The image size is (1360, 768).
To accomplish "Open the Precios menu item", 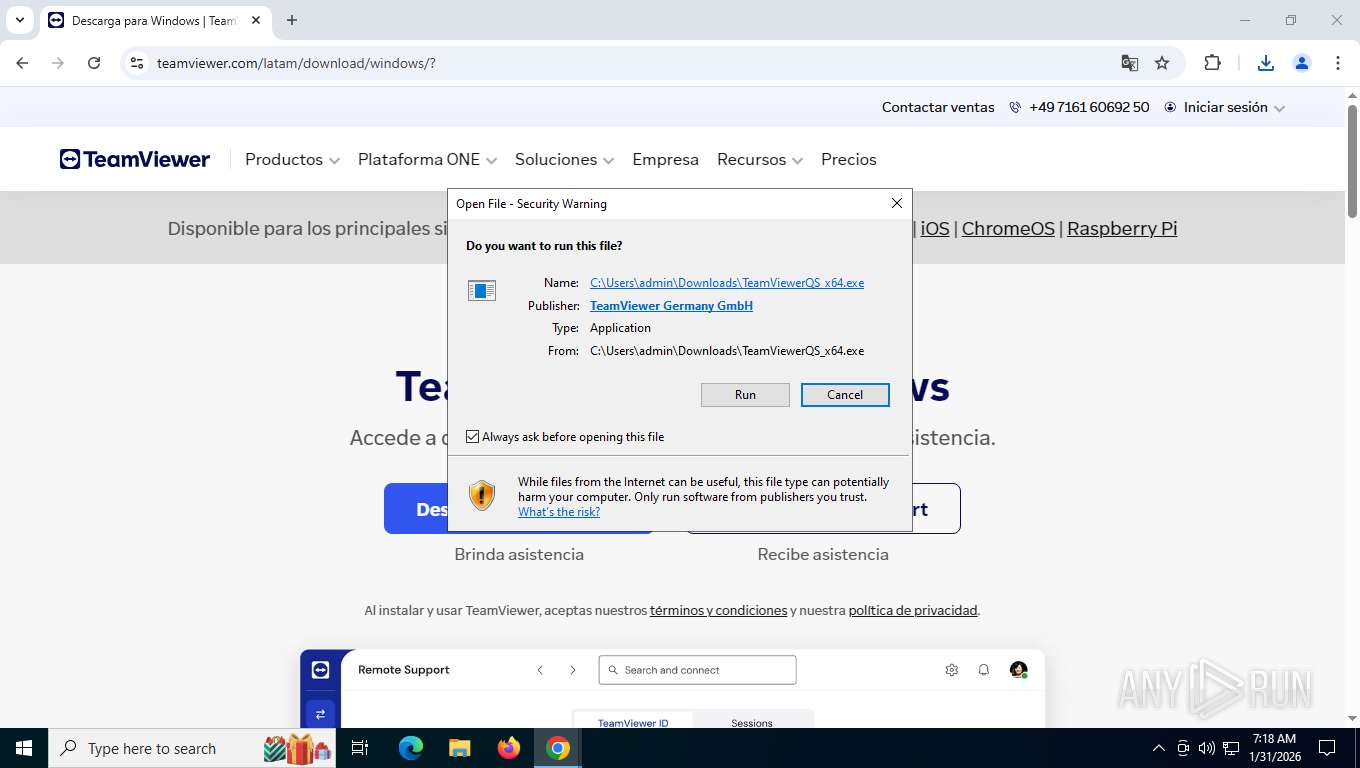I will click(848, 159).
